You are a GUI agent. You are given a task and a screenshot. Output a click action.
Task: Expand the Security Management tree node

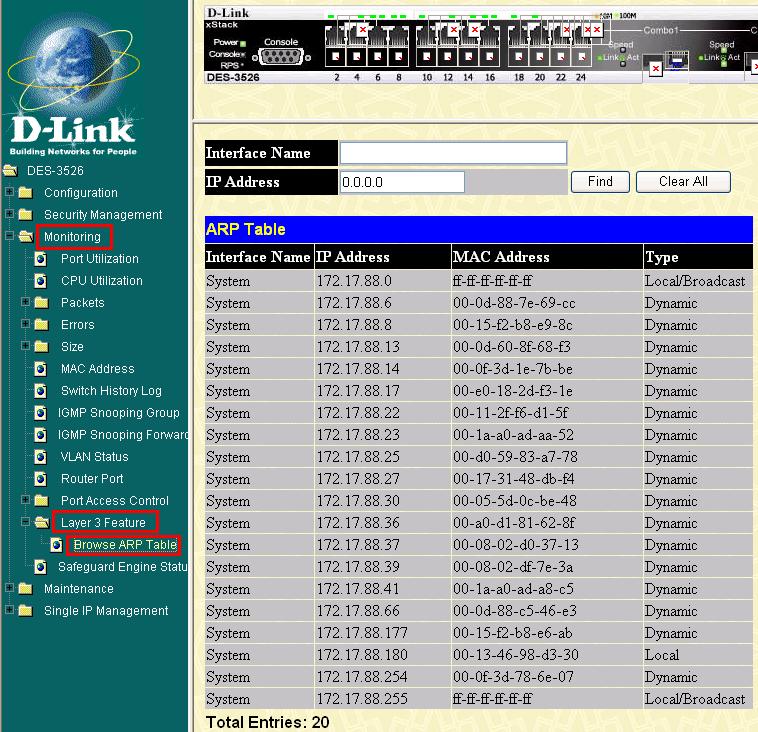pos(9,214)
